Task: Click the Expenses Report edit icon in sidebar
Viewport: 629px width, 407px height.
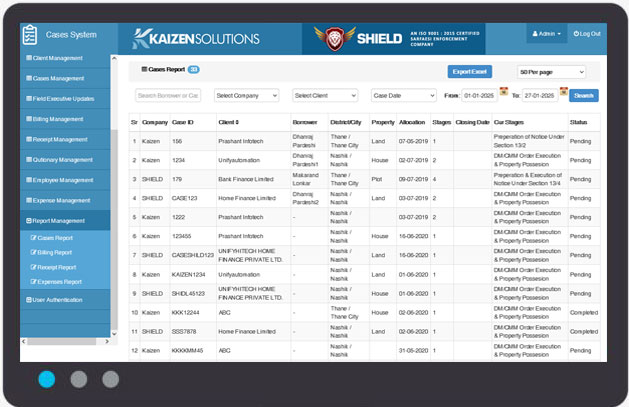Action: point(34,282)
